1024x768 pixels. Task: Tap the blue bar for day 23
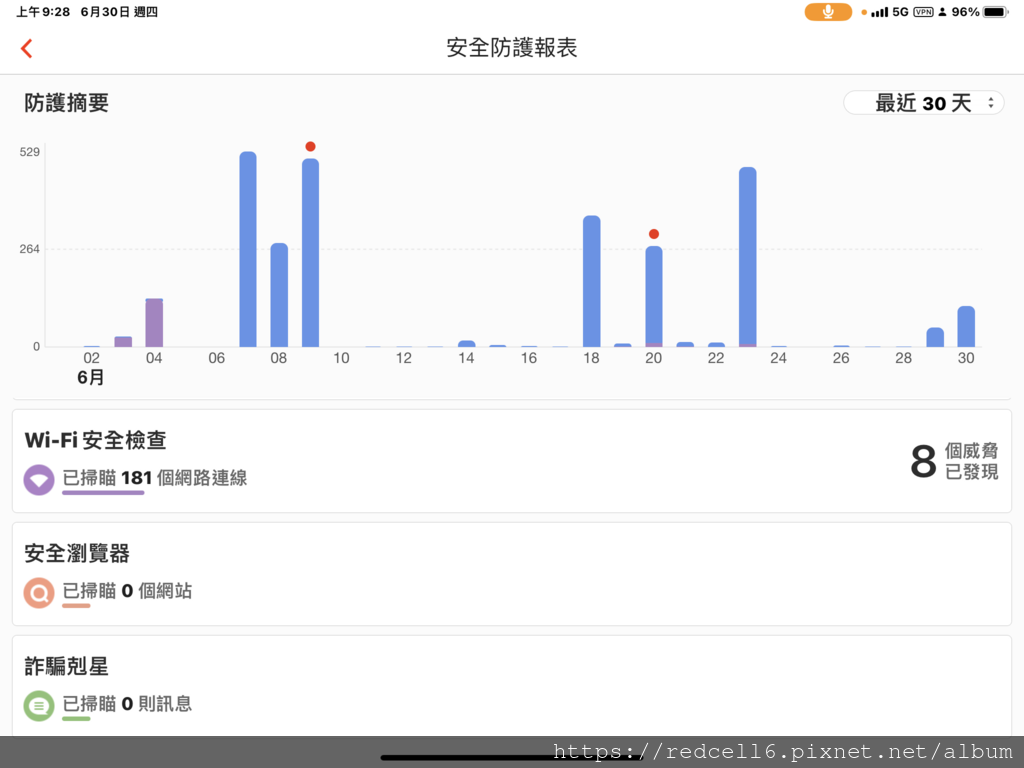[x=748, y=257]
